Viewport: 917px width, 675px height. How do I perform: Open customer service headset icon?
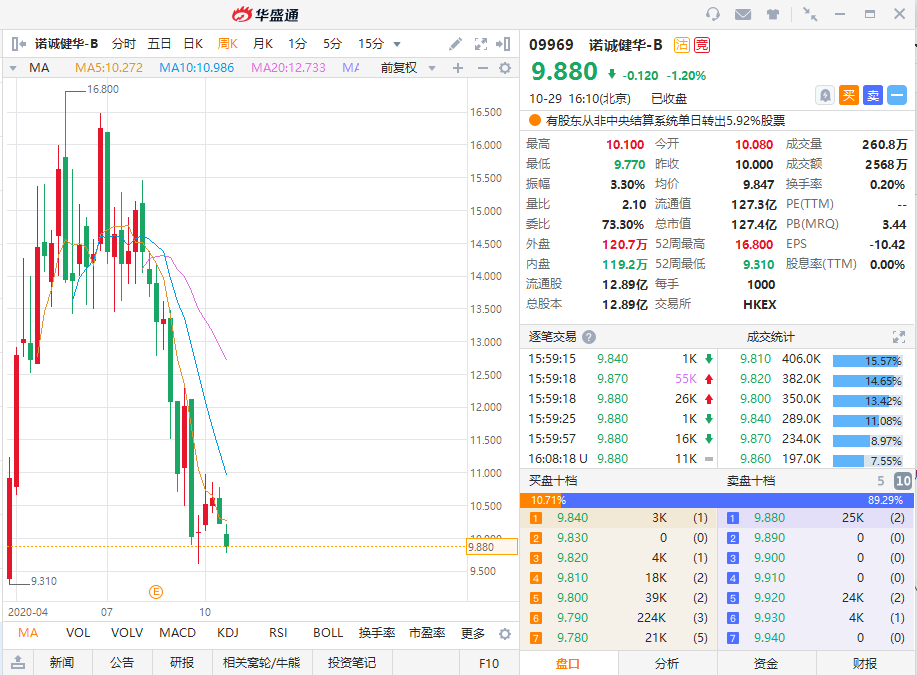pos(712,14)
